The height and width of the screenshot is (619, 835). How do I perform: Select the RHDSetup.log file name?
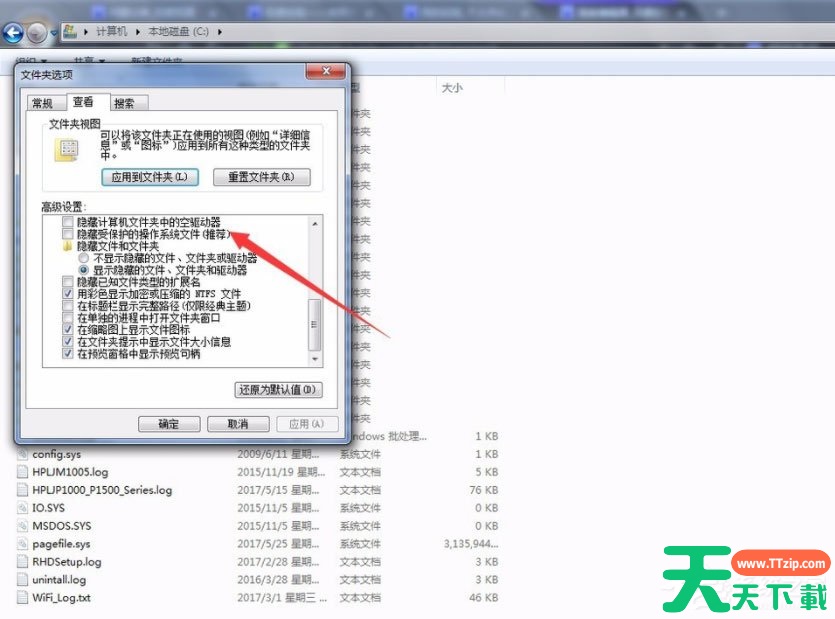[67, 561]
